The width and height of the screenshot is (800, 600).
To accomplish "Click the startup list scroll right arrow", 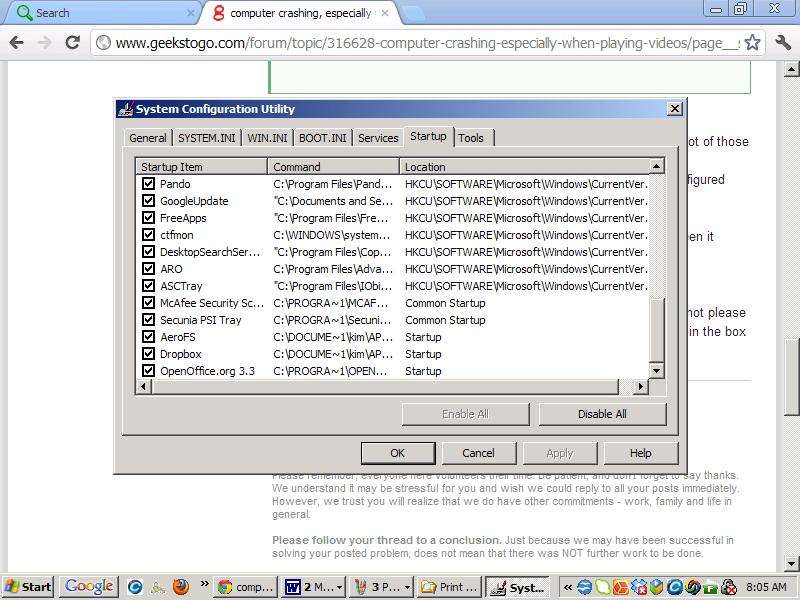I will click(641, 387).
